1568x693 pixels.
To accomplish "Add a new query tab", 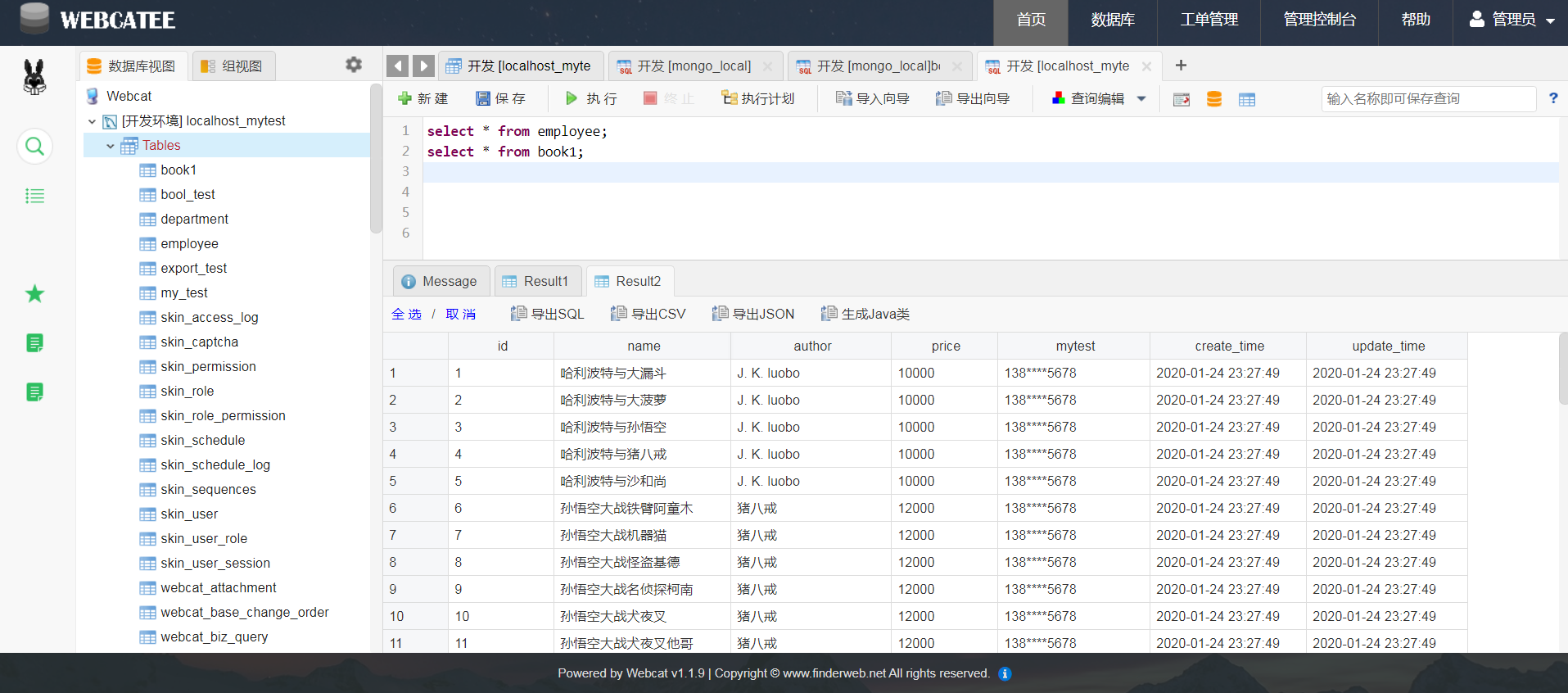I will 1181,66.
